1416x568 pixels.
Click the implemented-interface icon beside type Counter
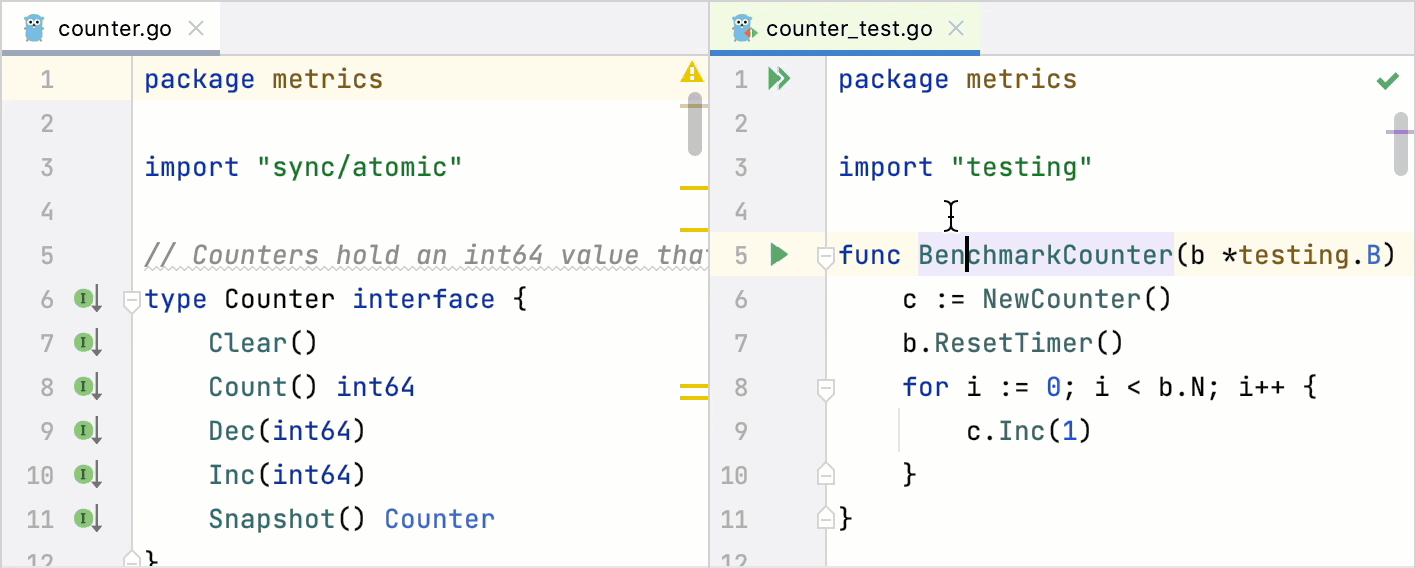pos(88,299)
